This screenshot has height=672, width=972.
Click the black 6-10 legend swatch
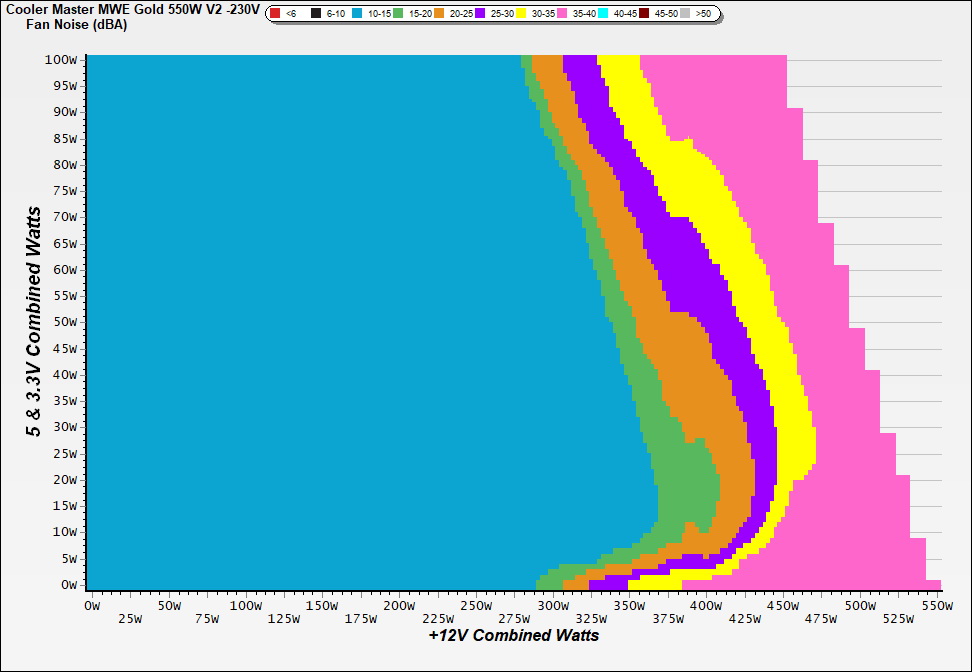click(316, 14)
